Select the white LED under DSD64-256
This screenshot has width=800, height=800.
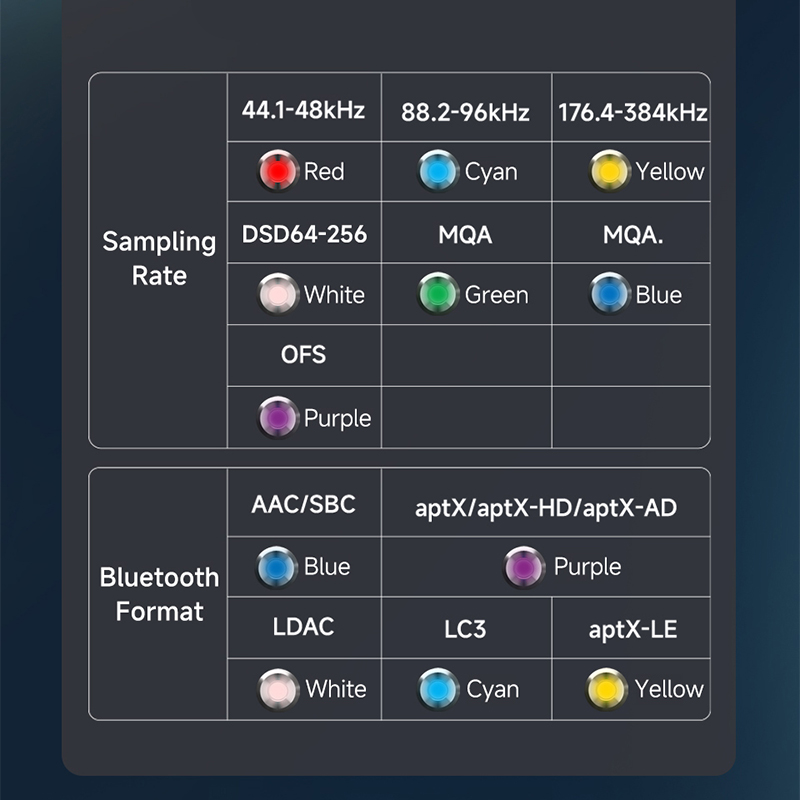click(279, 295)
